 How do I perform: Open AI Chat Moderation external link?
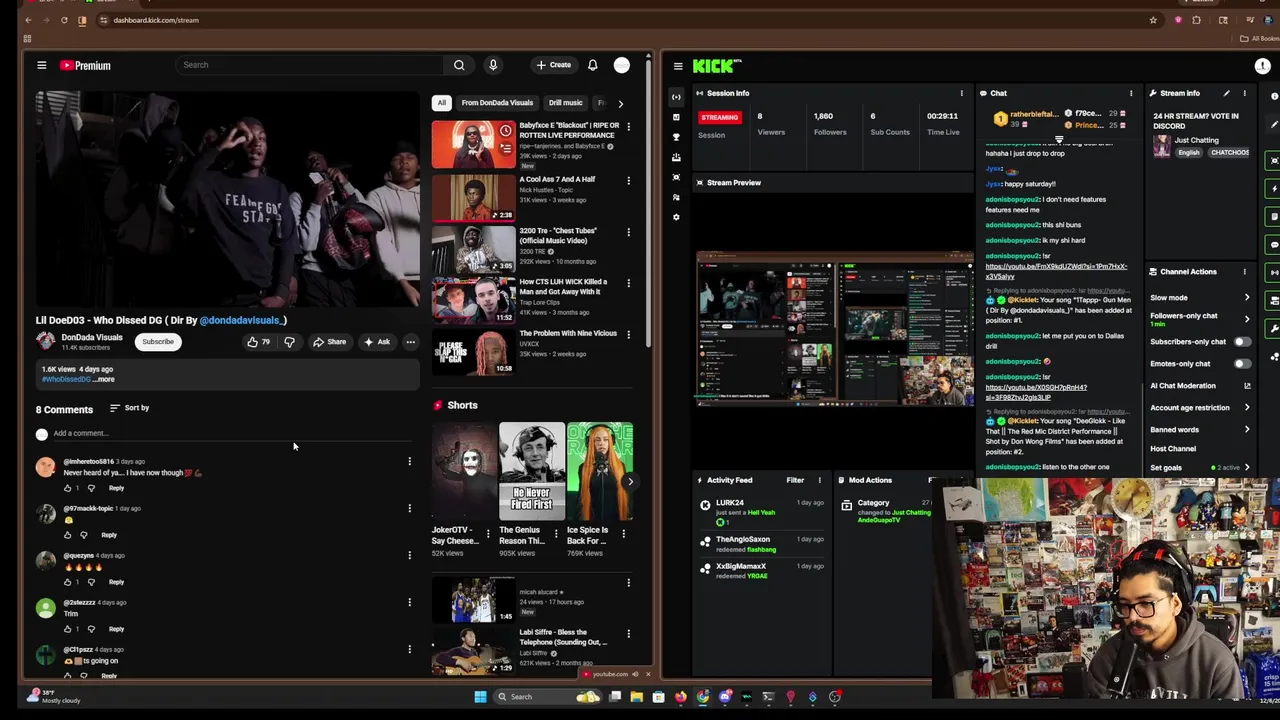click(x=1247, y=386)
